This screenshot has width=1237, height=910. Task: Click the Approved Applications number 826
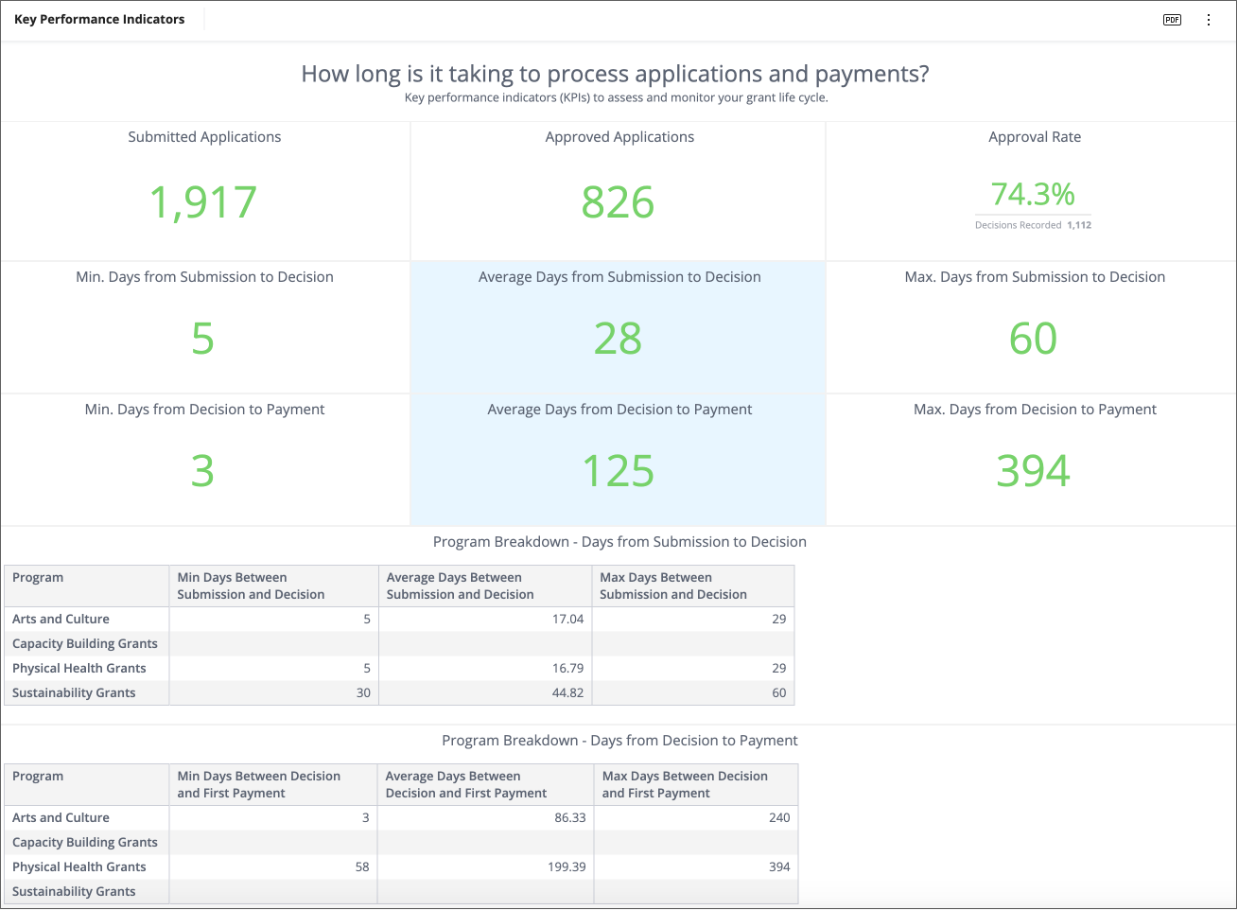[618, 202]
